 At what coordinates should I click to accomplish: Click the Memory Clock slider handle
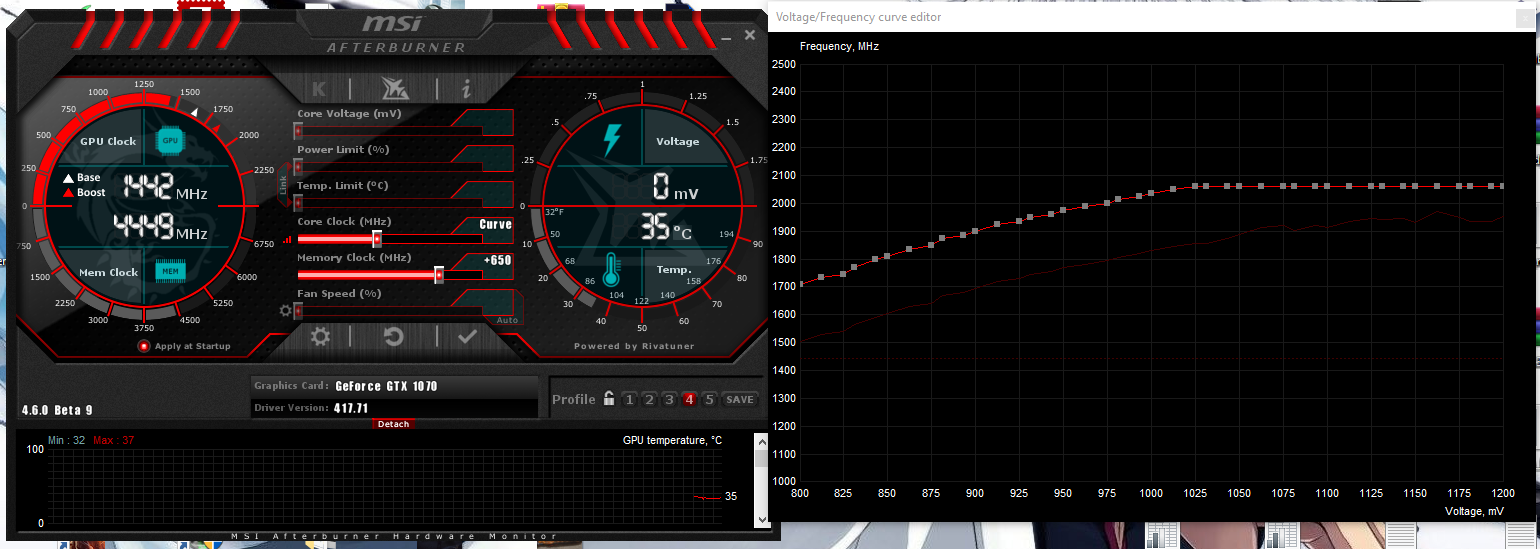(439, 275)
